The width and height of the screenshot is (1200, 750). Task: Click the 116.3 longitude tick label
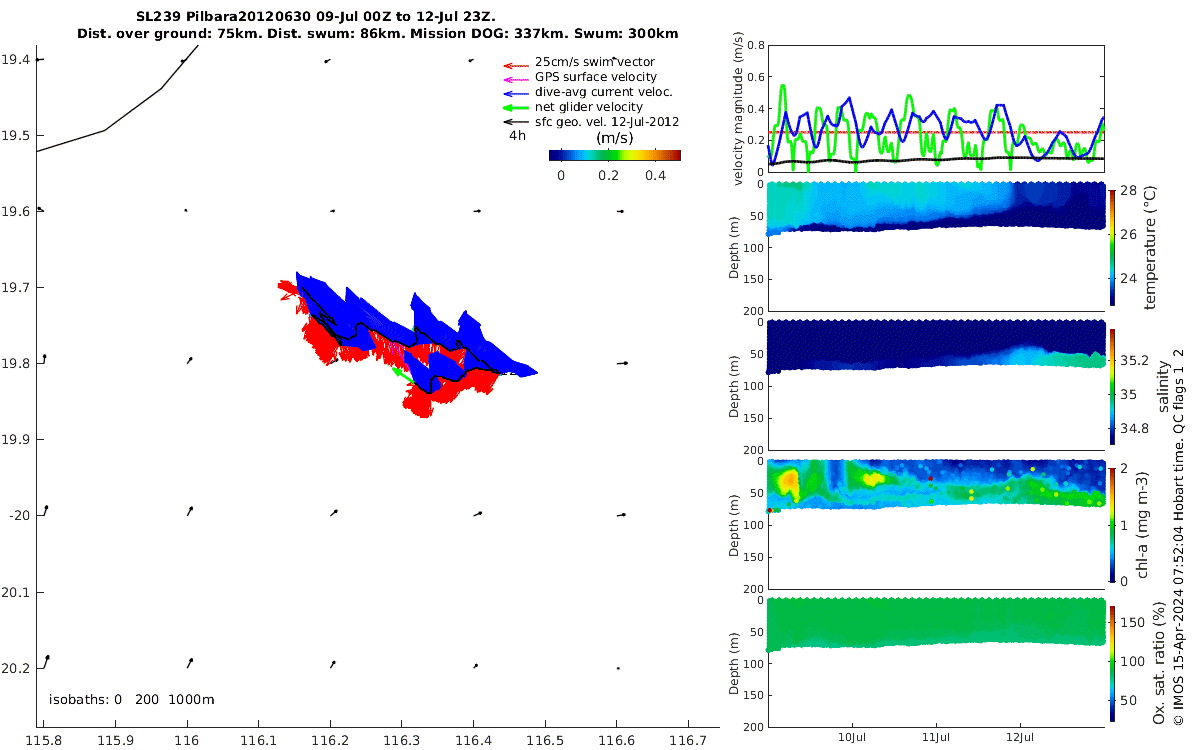(401, 740)
